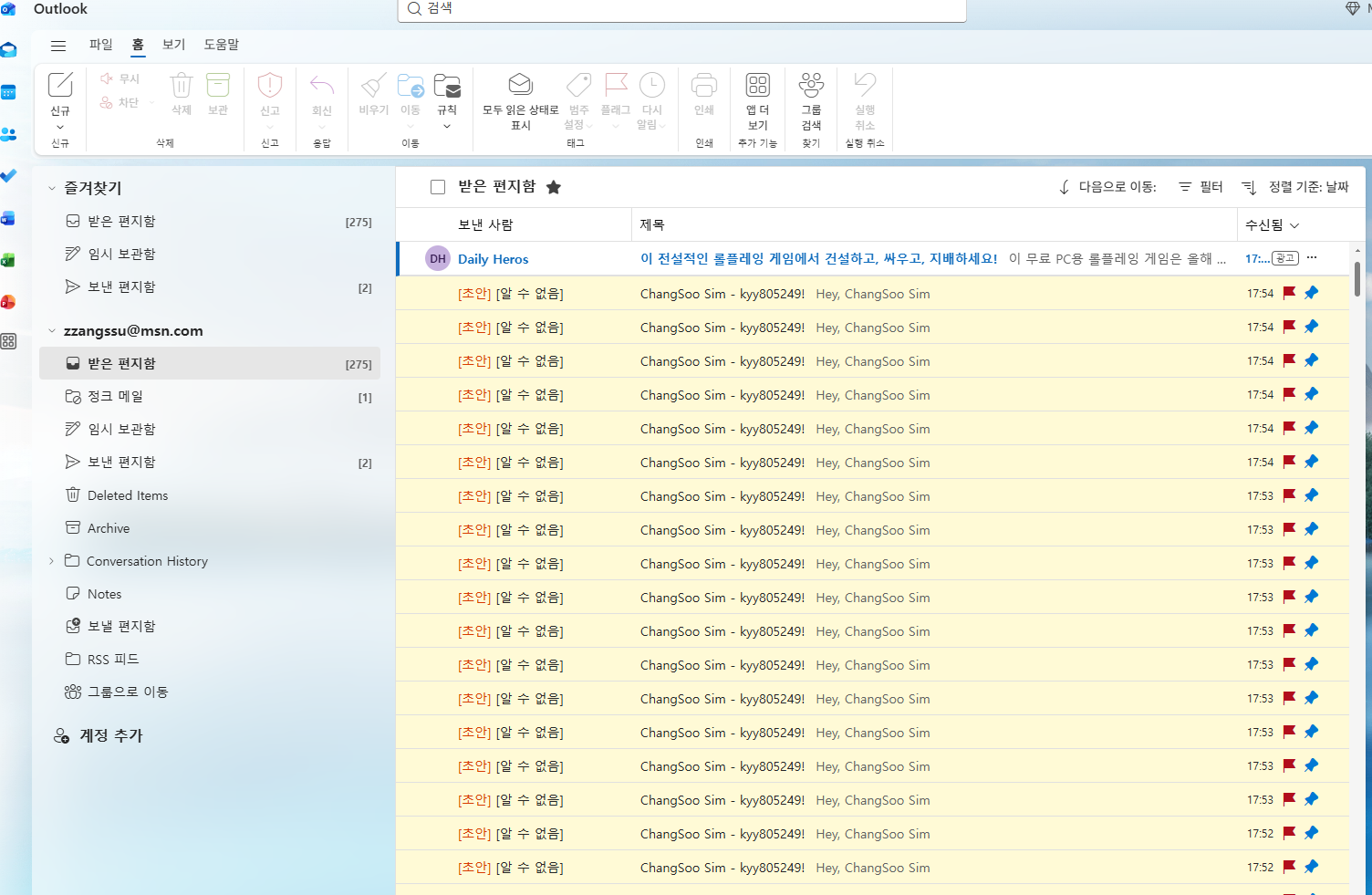Collapse the 즐겨찾기 favorites section
The width and height of the screenshot is (1372, 895).
click(52, 188)
